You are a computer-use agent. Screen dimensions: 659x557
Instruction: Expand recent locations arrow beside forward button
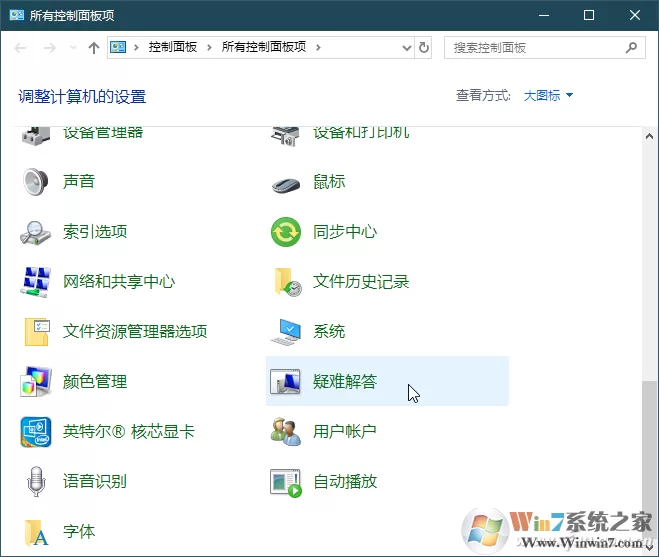[73, 47]
